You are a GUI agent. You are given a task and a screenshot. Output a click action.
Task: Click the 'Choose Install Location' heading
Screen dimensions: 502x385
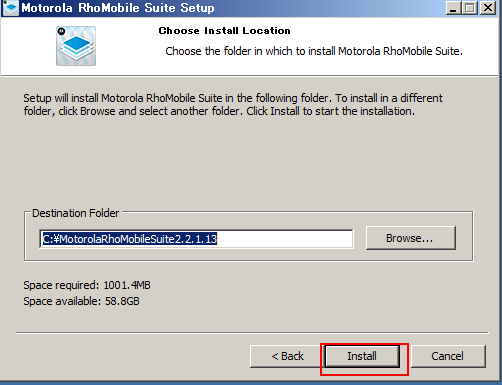pyautogui.click(x=224, y=31)
